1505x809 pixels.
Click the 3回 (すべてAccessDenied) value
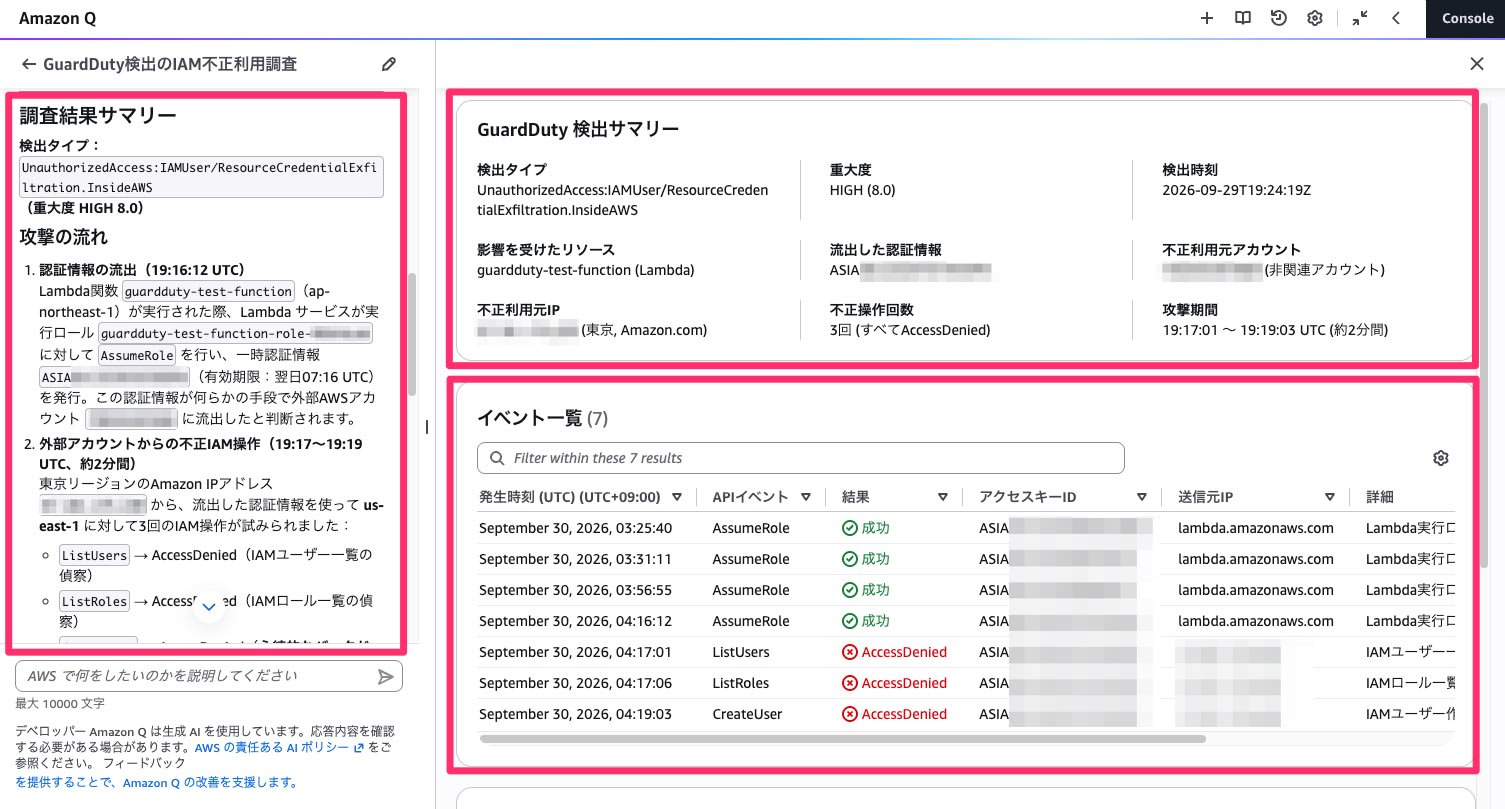pos(910,330)
